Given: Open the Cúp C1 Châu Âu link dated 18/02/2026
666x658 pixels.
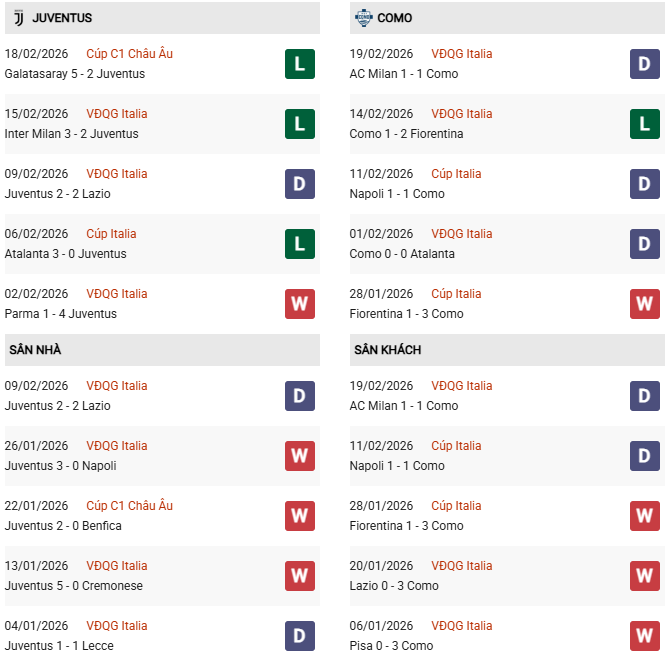Looking at the screenshot, I should click(129, 54).
